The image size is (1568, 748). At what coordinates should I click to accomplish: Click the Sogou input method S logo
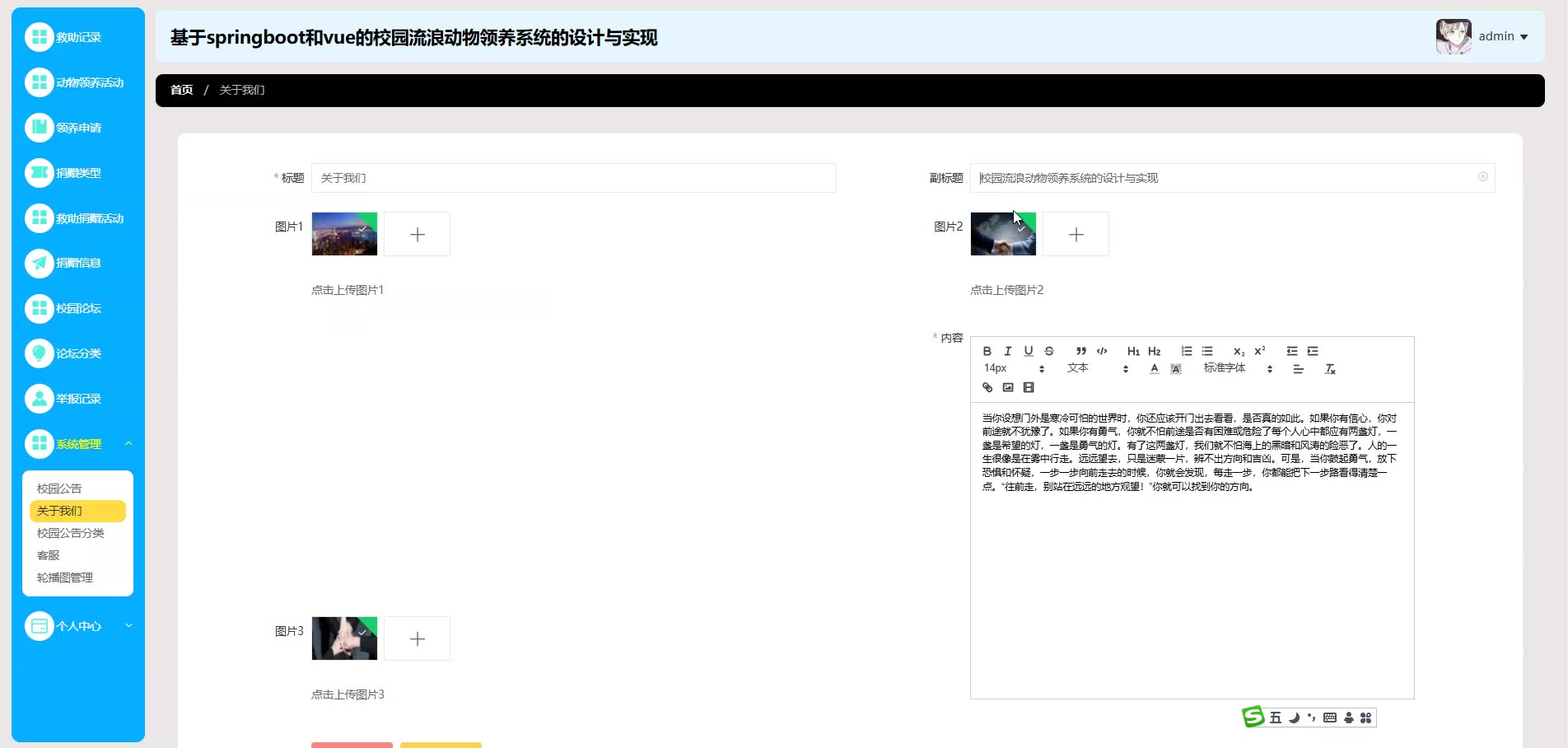[x=1253, y=717]
